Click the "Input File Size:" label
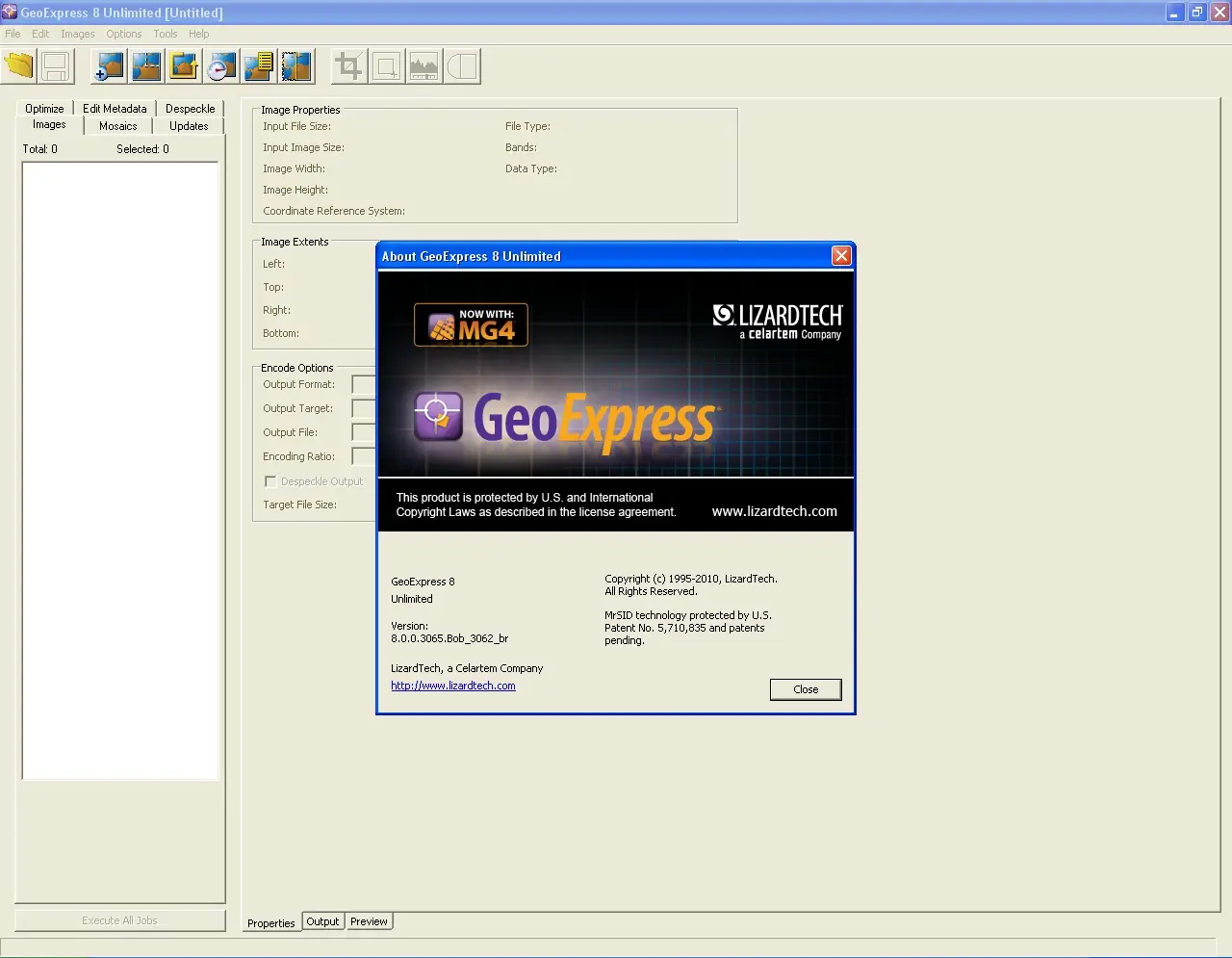This screenshot has height=958, width=1232. [296, 126]
